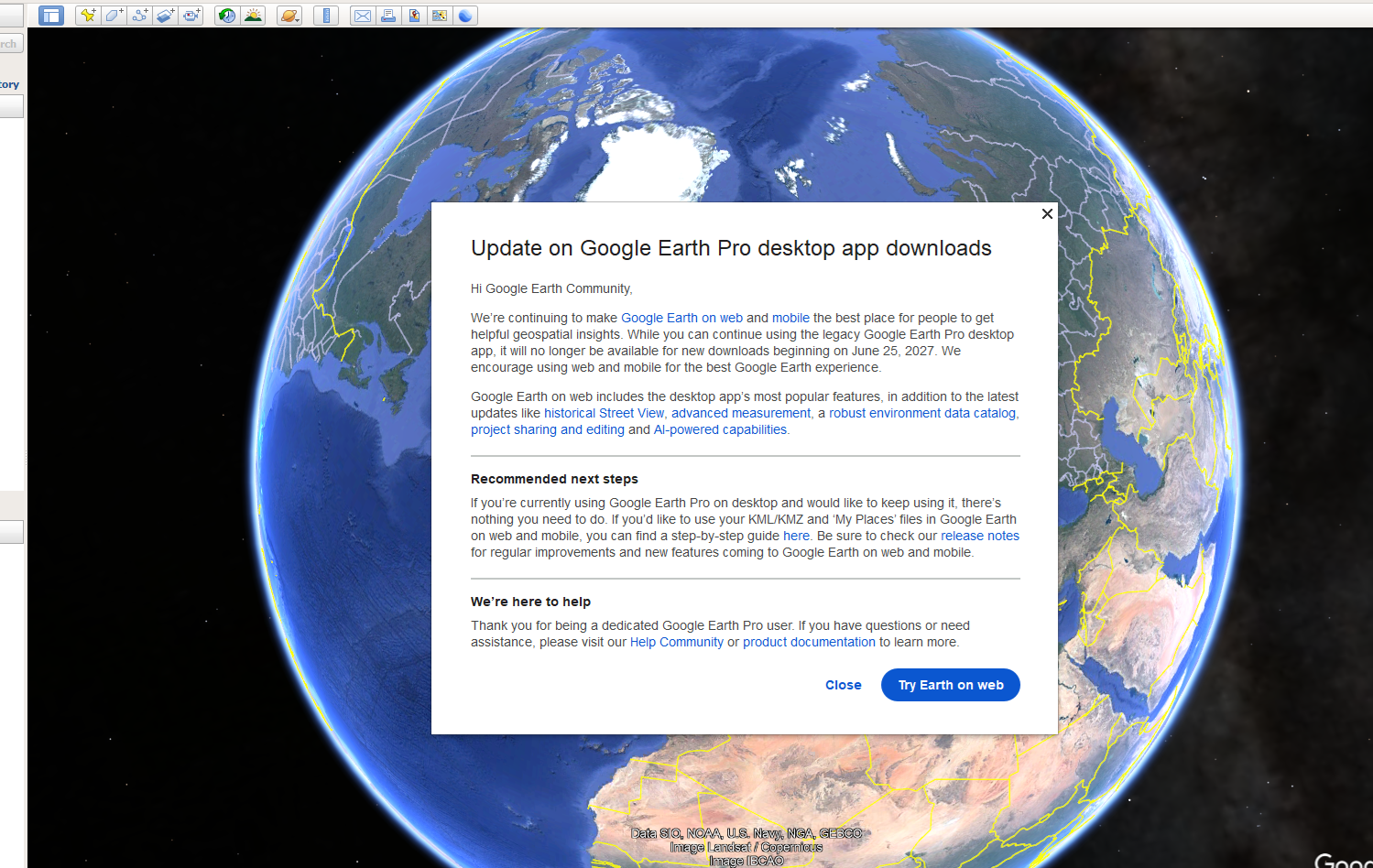The image size is (1373, 868).
Task: Open the advanced measurement link
Action: point(741,413)
